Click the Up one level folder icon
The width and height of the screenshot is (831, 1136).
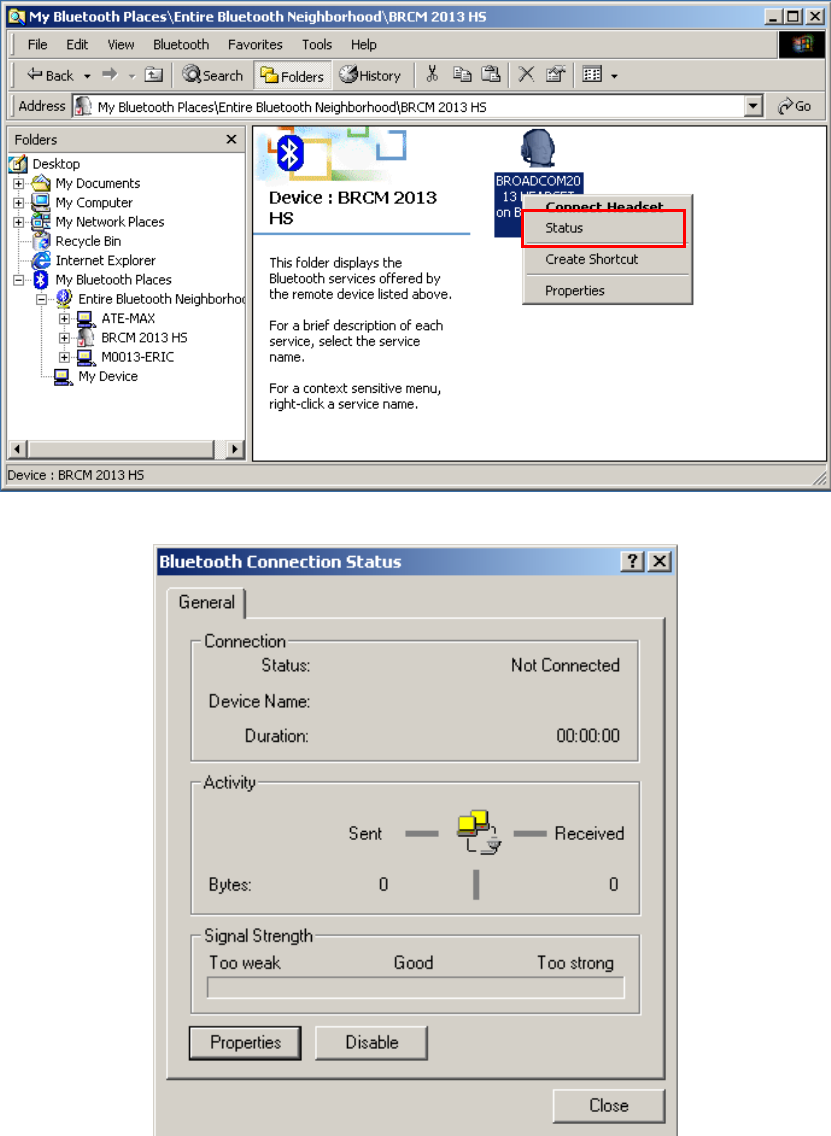[154, 75]
